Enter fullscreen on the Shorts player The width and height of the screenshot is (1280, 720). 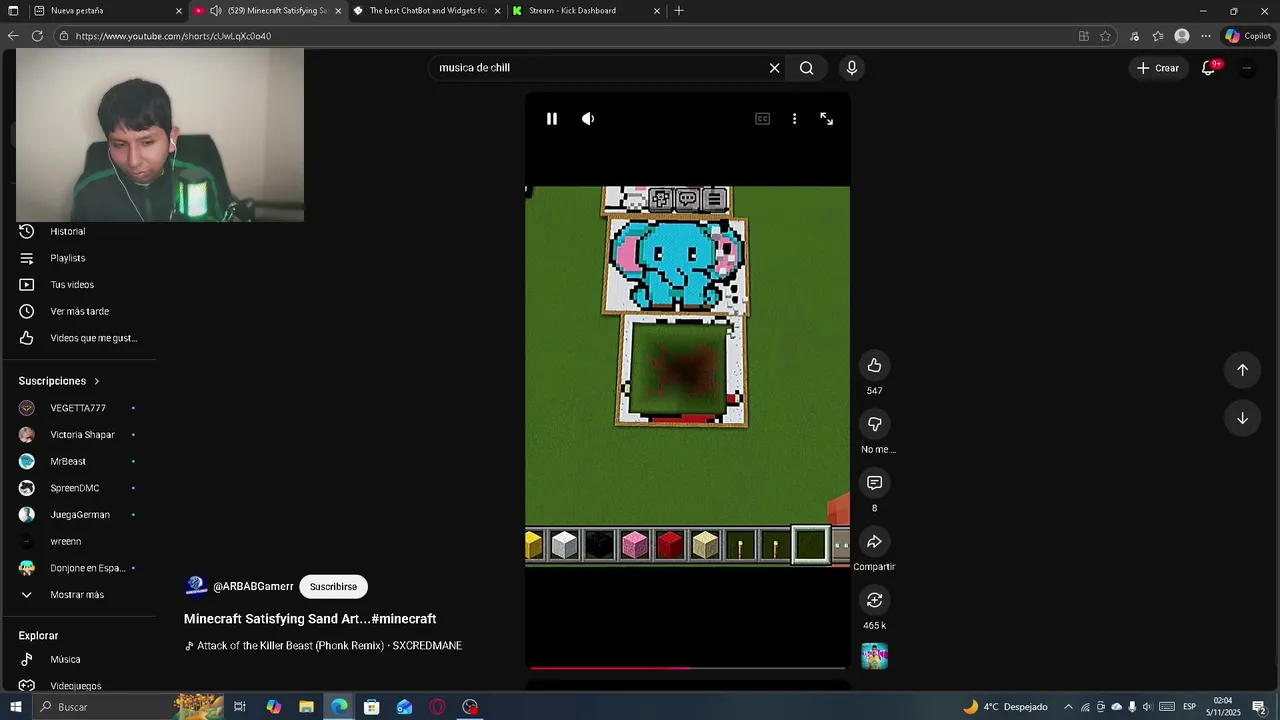point(826,119)
